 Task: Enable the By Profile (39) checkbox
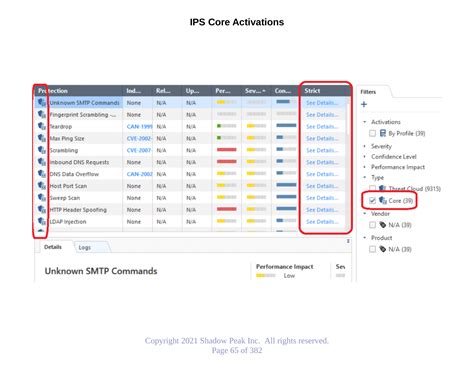click(373, 133)
